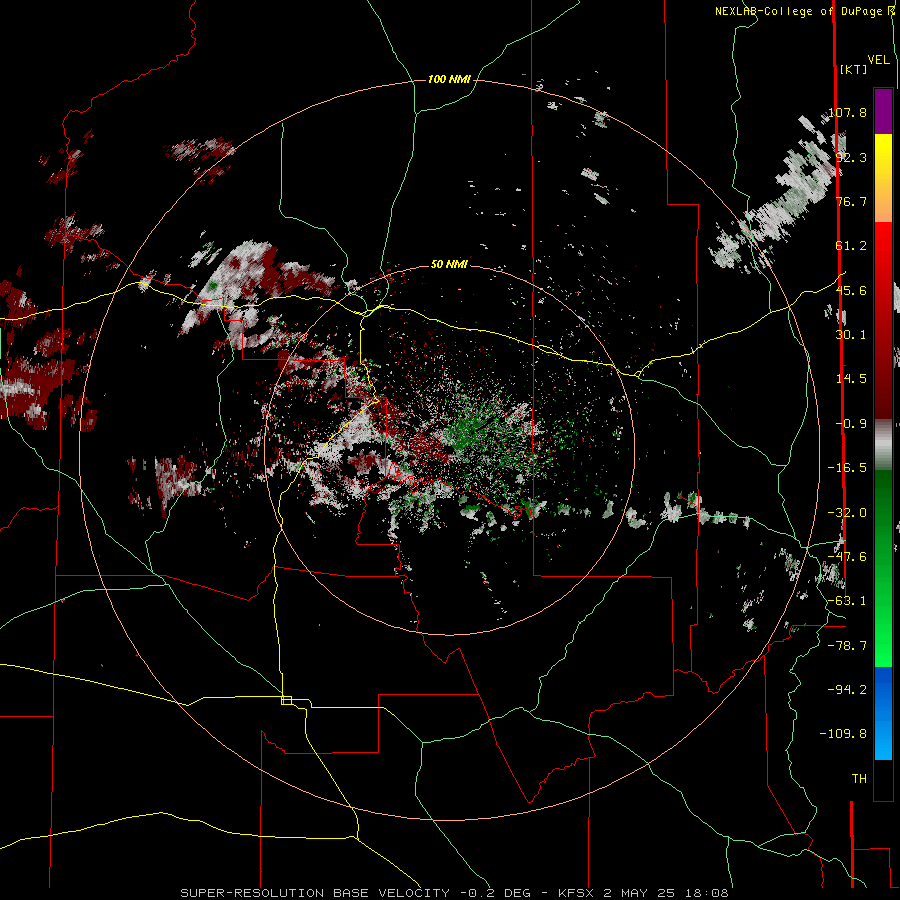Image resolution: width=900 pixels, height=900 pixels.
Task: Click the -78.7 velocity scale value
Action: (x=847, y=646)
